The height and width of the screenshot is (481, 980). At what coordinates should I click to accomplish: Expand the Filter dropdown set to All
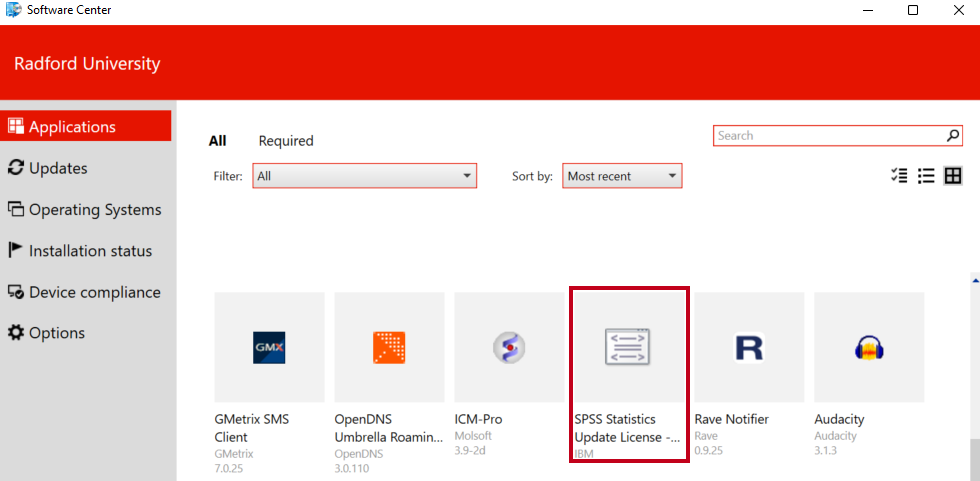364,176
